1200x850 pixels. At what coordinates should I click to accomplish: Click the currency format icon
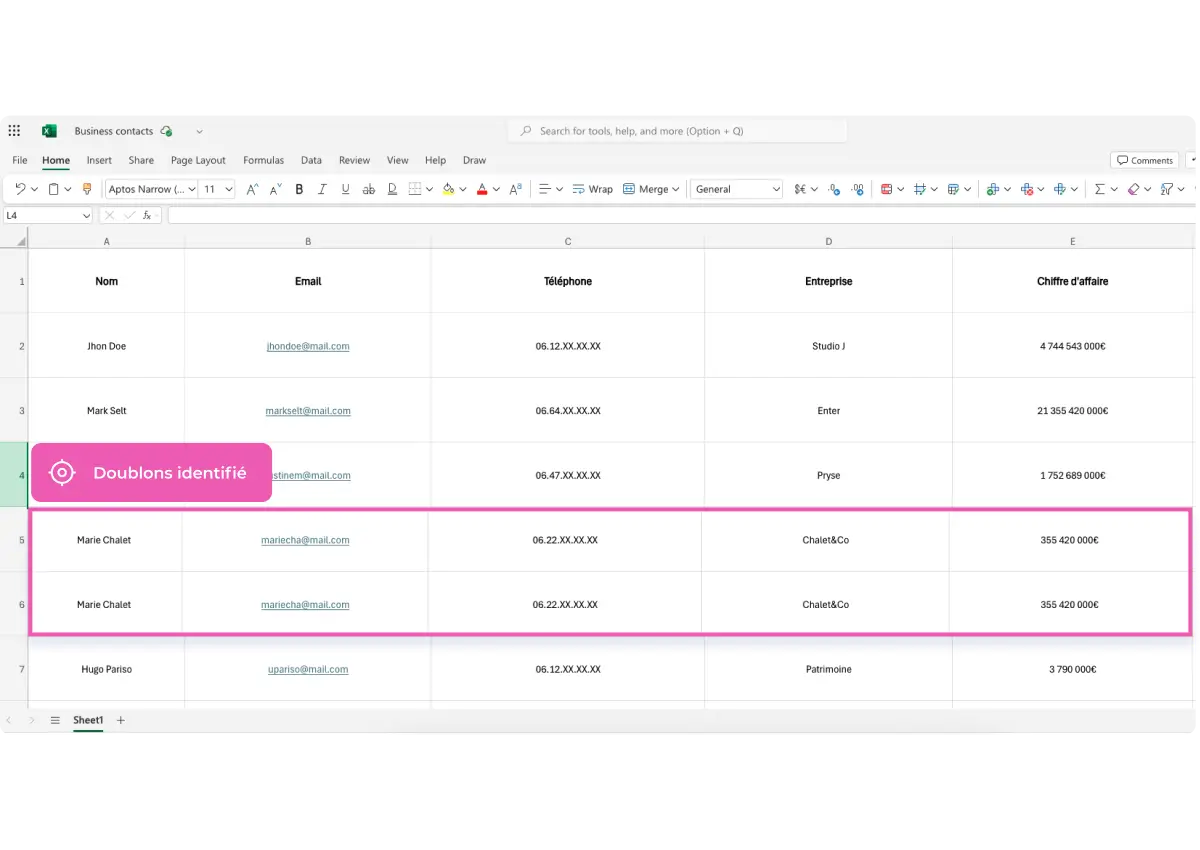point(800,189)
